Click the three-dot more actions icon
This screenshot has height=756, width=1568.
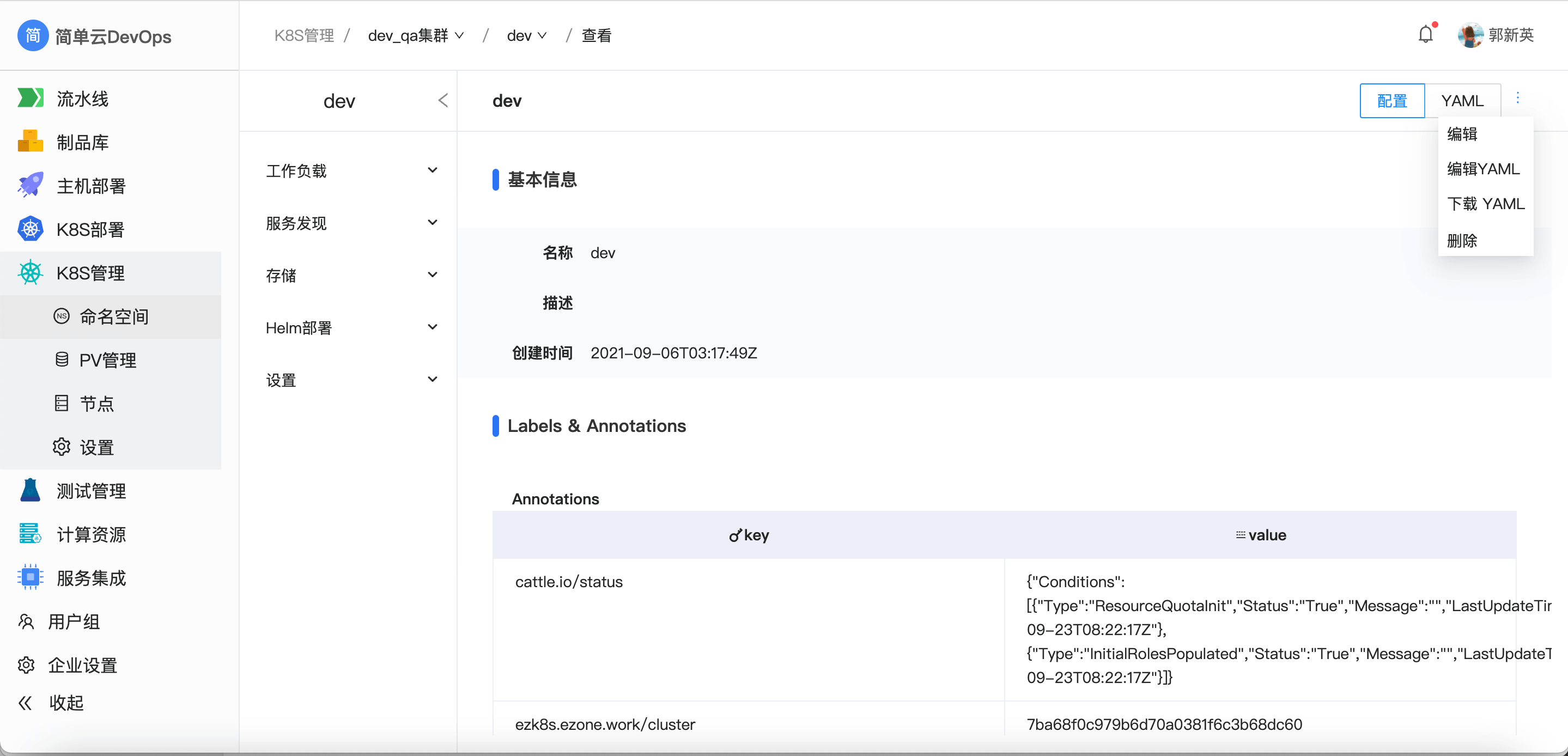click(x=1517, y=98)
